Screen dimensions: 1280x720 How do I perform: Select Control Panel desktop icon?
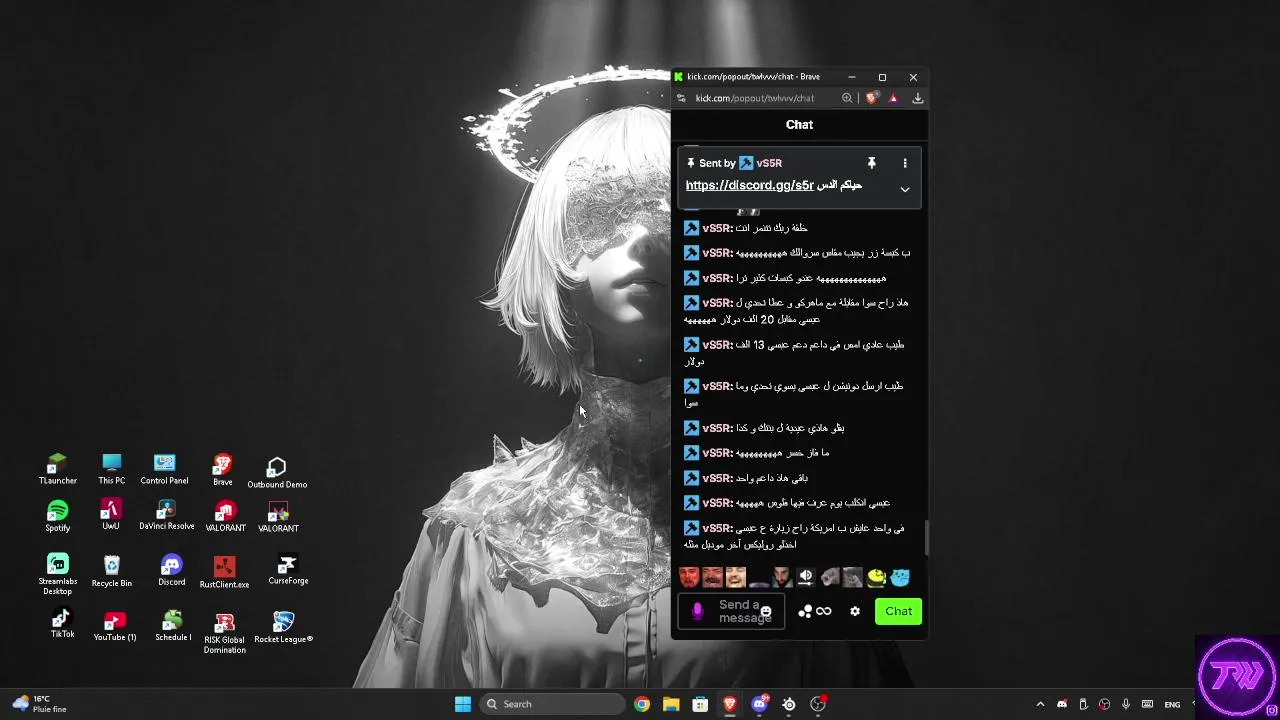point(164,469)
